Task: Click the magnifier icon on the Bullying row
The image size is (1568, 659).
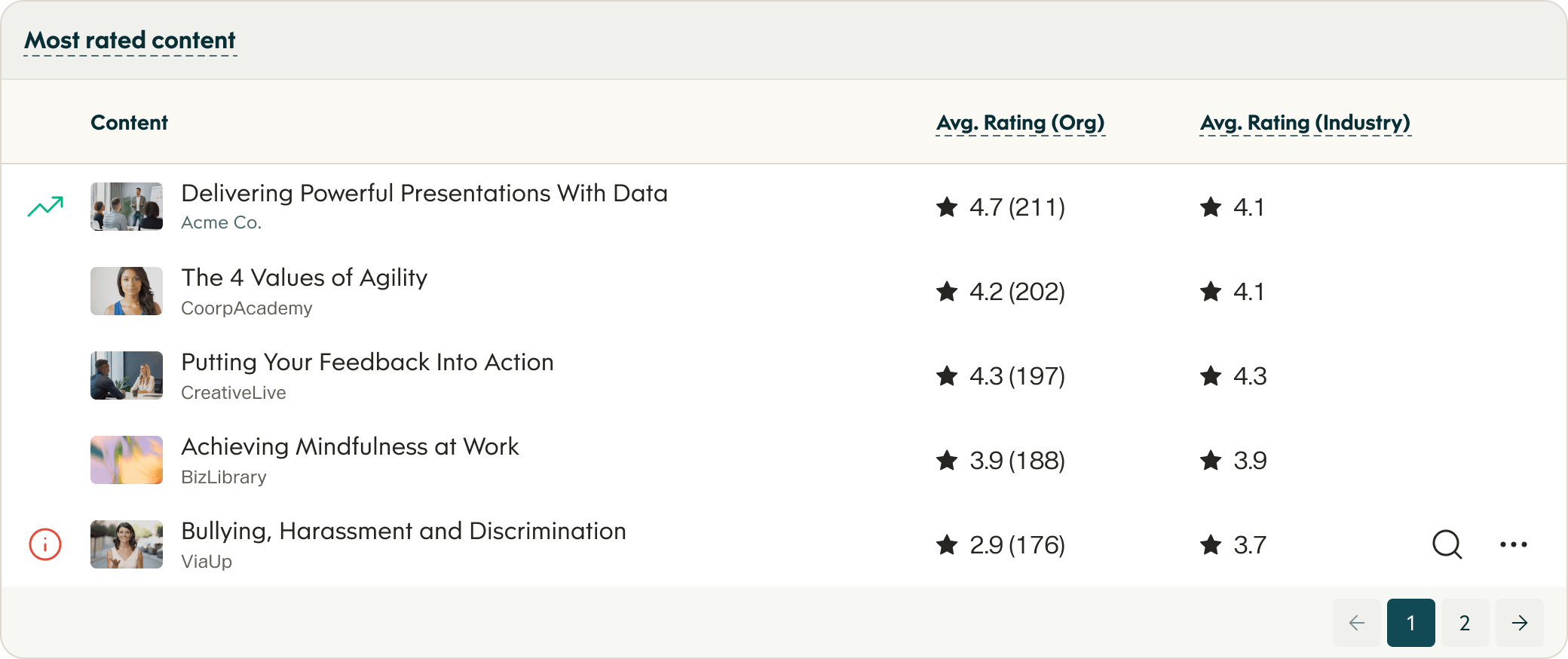Action: pyautogui.click(x=1447, y=544)
